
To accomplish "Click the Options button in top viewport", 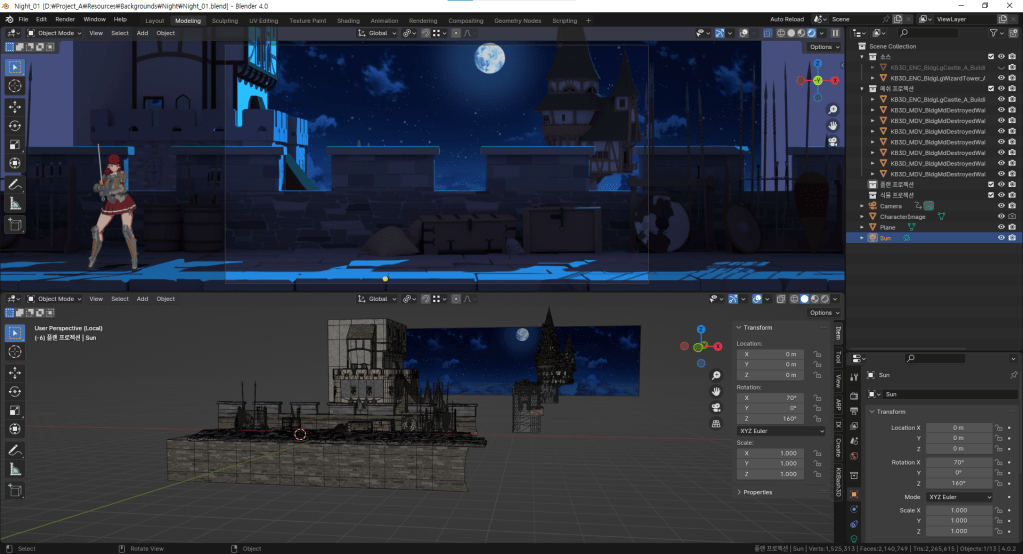I will tap(823, 47).
